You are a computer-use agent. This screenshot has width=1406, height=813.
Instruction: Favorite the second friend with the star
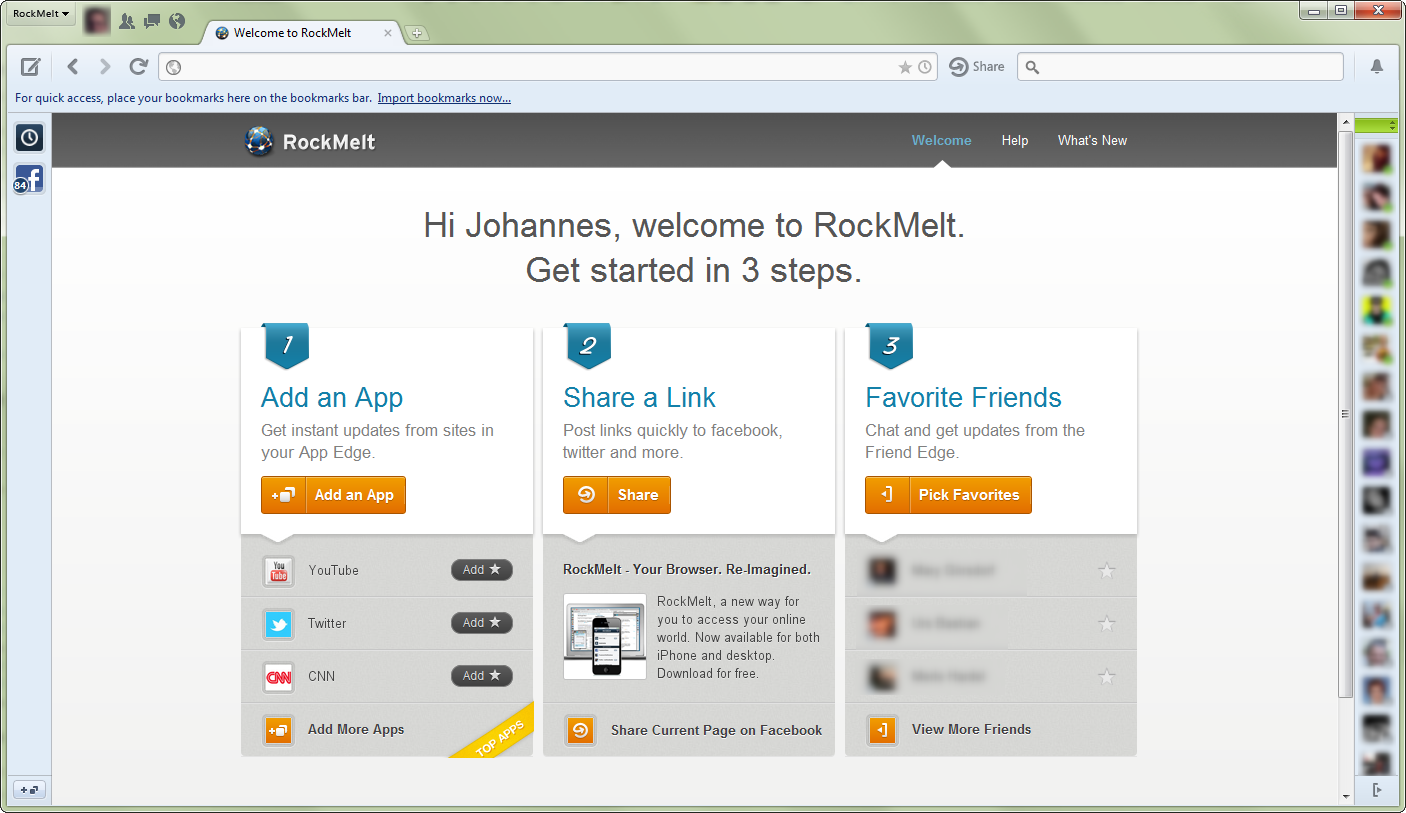pyautogui.click(x=1107, y=624)
